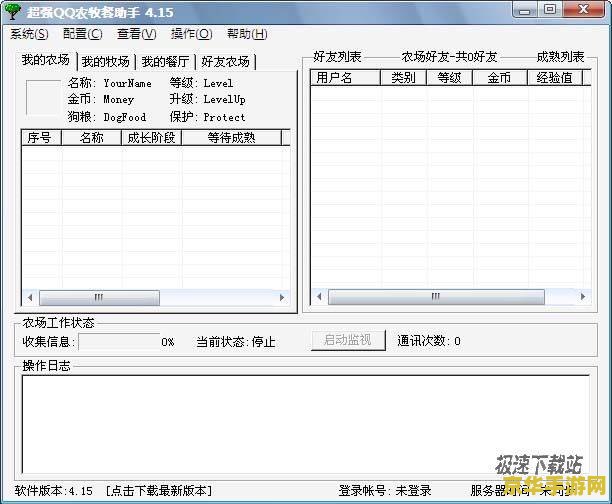Switch to the 我的农场 tab
612x504 pixels.
point(46,60)
